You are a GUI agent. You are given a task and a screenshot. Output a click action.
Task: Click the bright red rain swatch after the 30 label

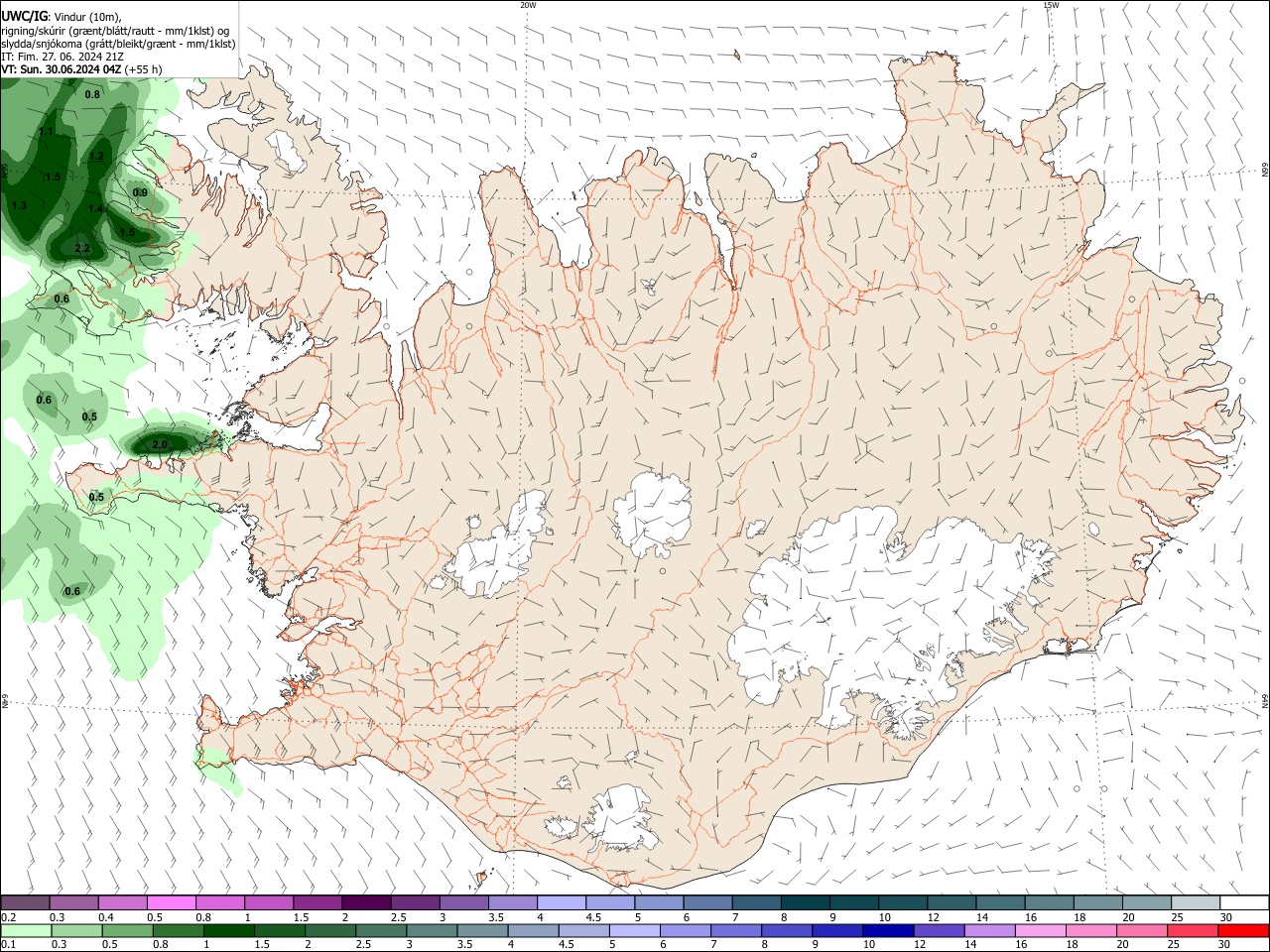(x=1243, y=931)
